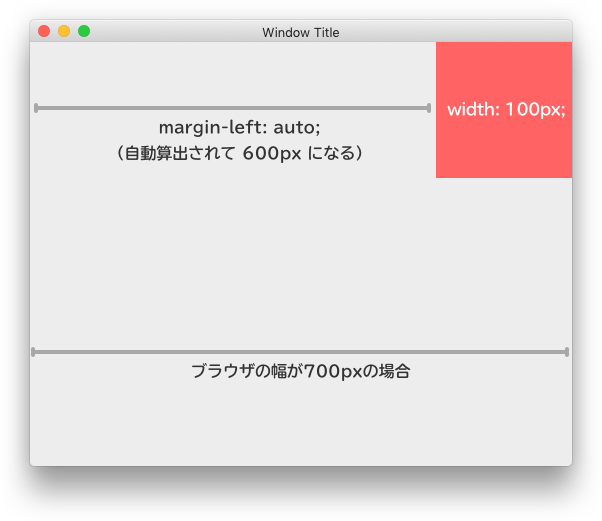This screenshot has width=602, height=521.
Task: Click the right end cap of lower width line
Action: [567, 352]
